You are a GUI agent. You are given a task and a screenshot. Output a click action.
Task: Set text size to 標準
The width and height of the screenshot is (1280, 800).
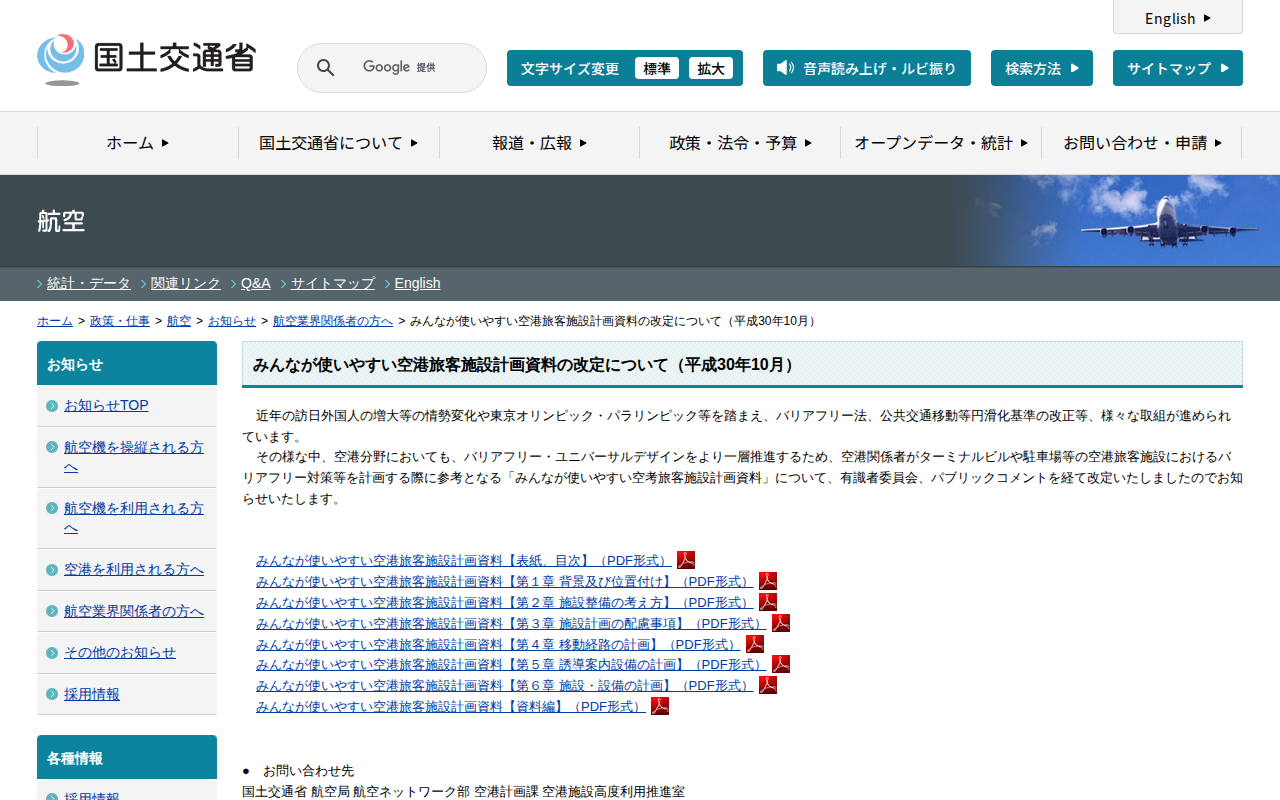(x=657, y=68)
